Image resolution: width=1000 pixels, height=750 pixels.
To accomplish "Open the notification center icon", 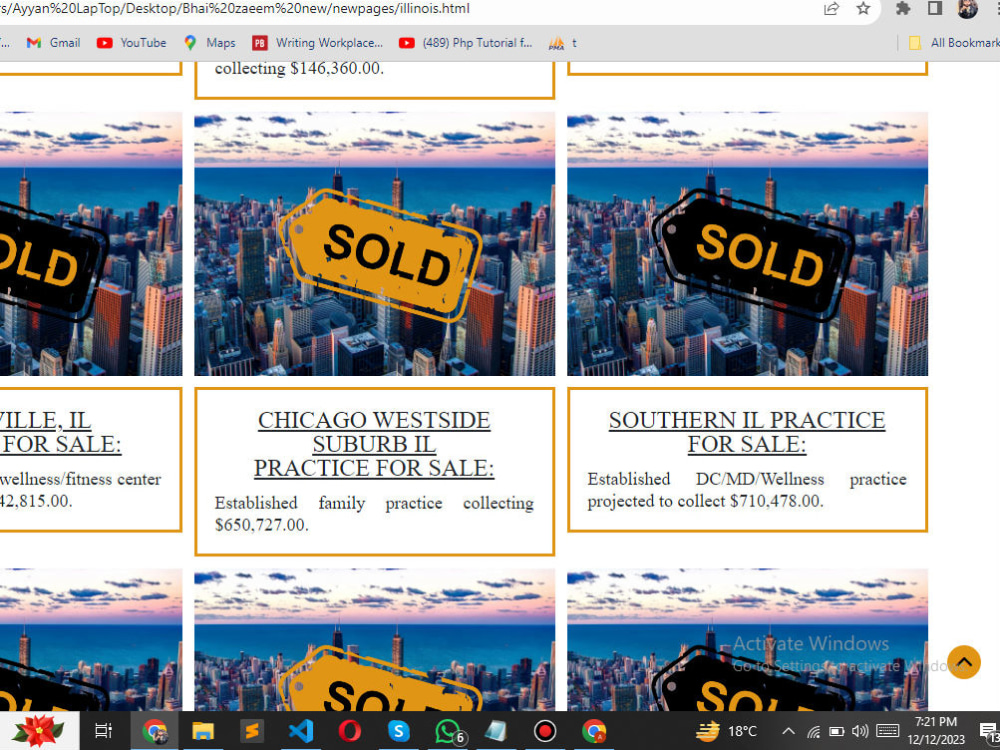I will point(989,731).
